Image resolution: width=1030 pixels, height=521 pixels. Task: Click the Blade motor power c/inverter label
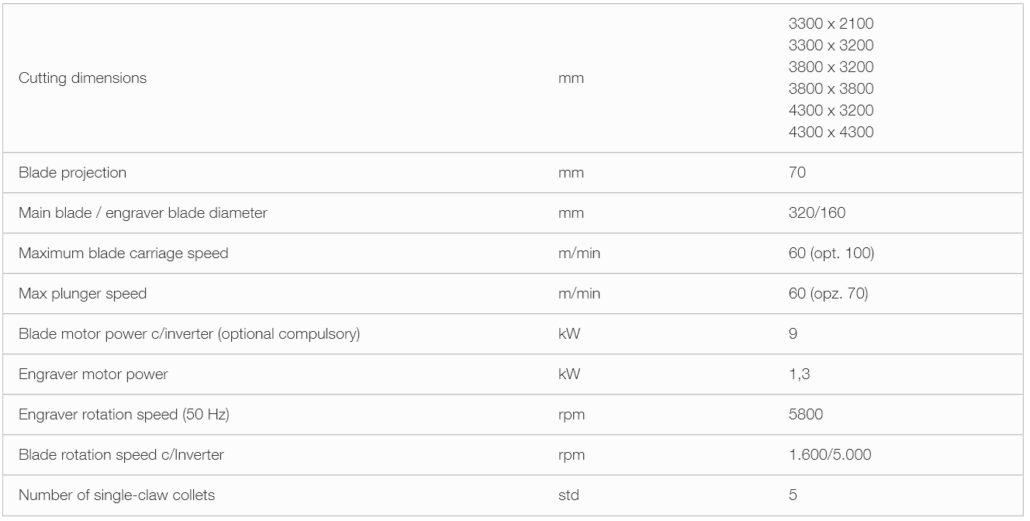[x=189, y=334]
